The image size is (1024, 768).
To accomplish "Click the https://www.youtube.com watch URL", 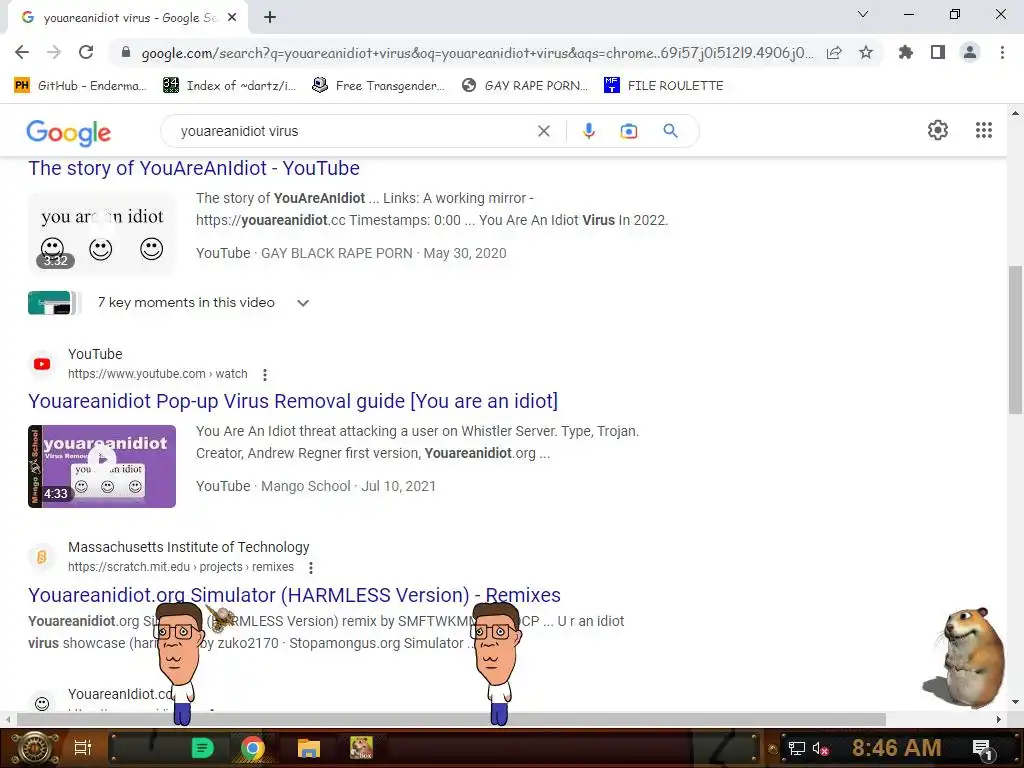I will (x=157, y=374).
